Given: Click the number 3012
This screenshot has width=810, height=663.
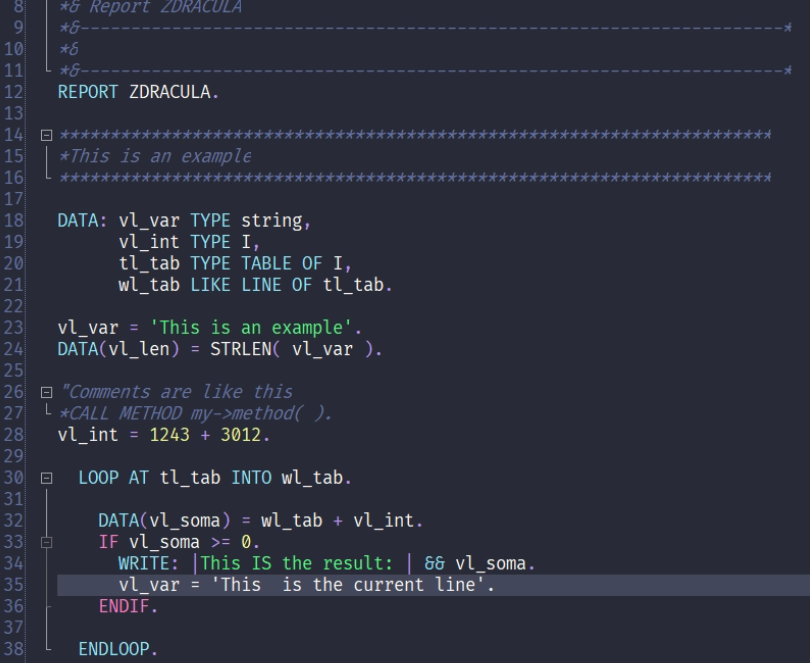Looking at the screenshot, I should [x=241, y=435].
